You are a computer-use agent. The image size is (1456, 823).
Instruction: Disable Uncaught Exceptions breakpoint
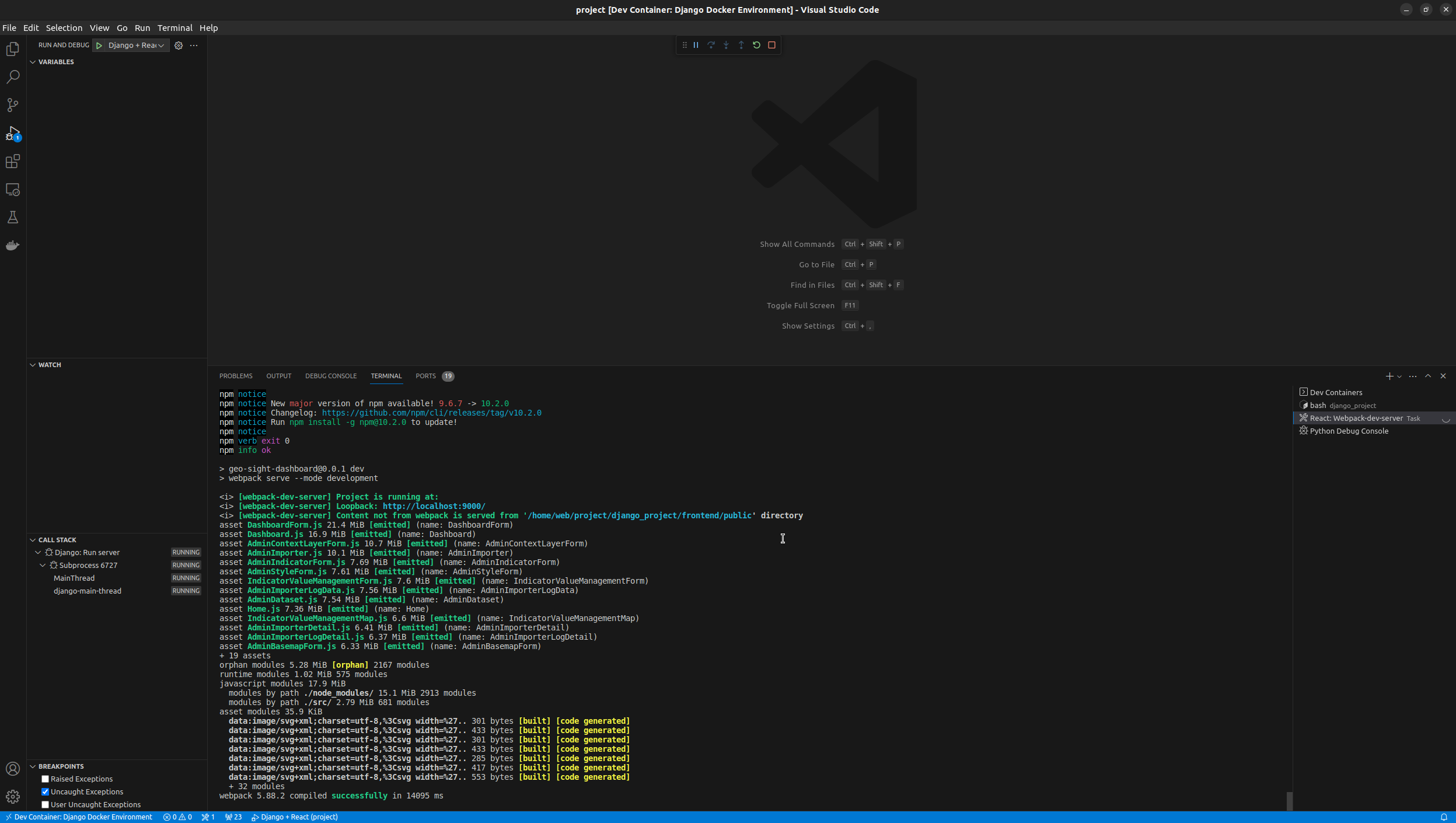coord(45,792)
